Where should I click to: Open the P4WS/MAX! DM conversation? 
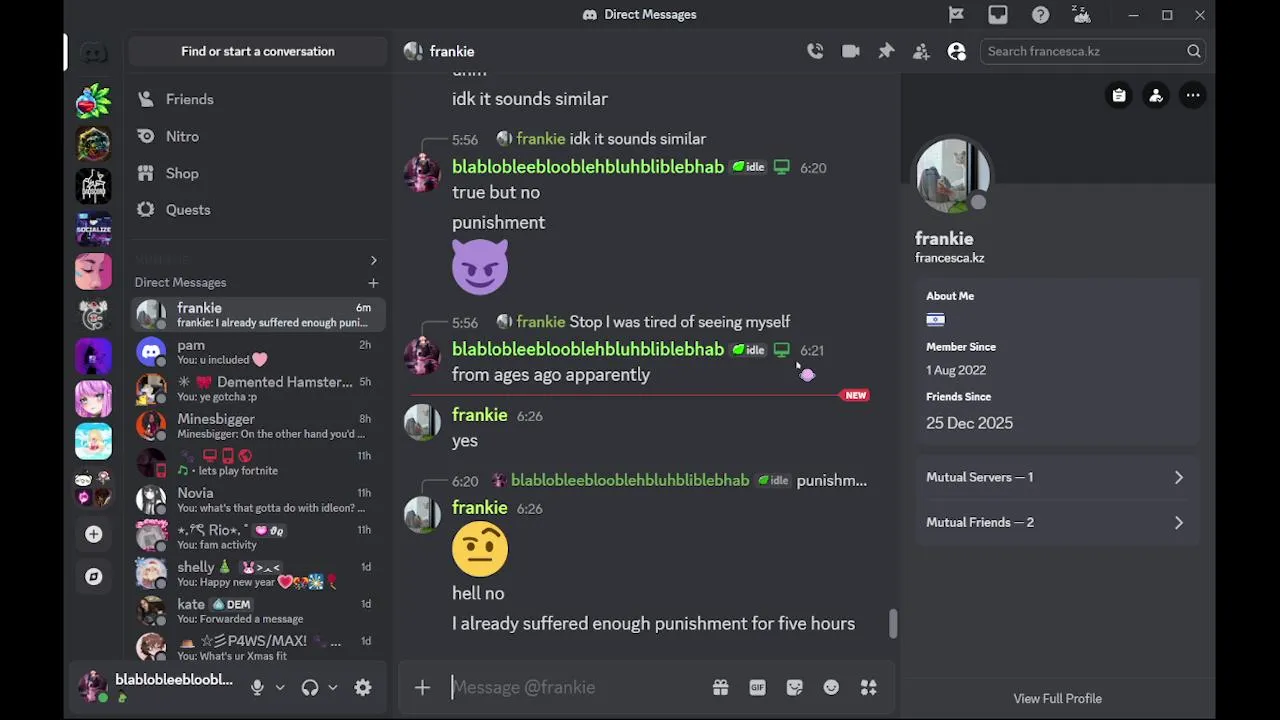coord(258,646)
